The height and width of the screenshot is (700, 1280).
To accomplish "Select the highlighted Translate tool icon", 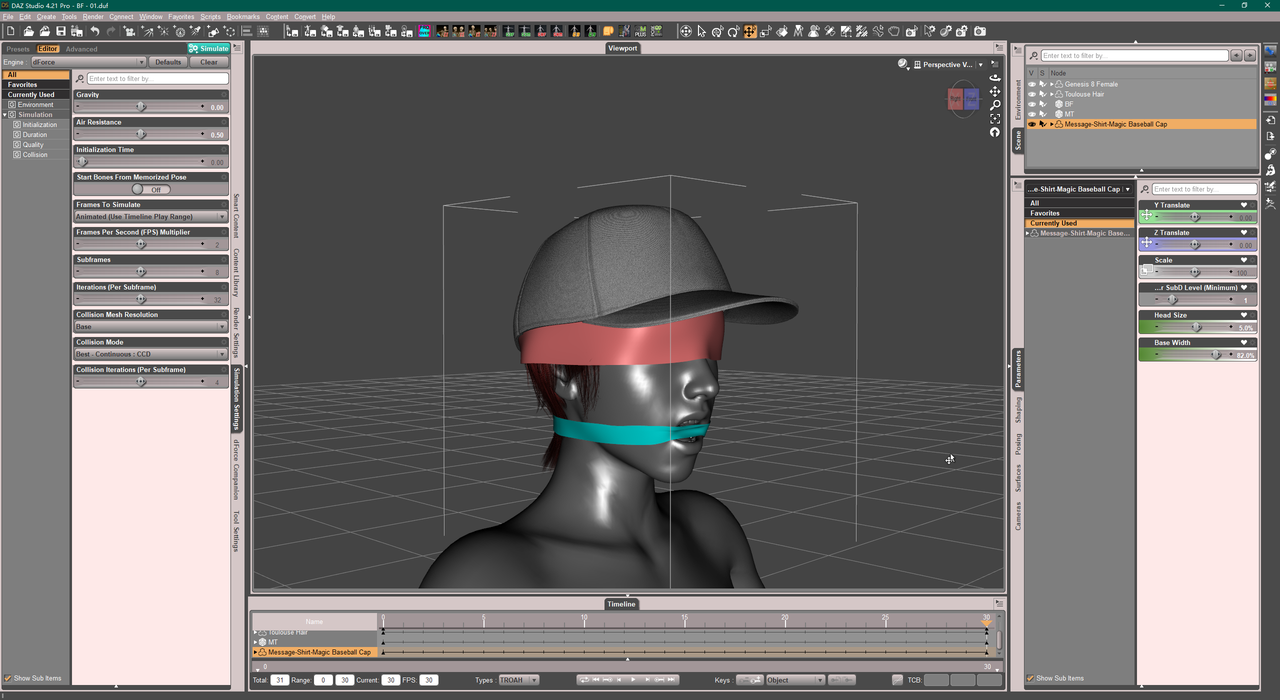I will point(749,32).
